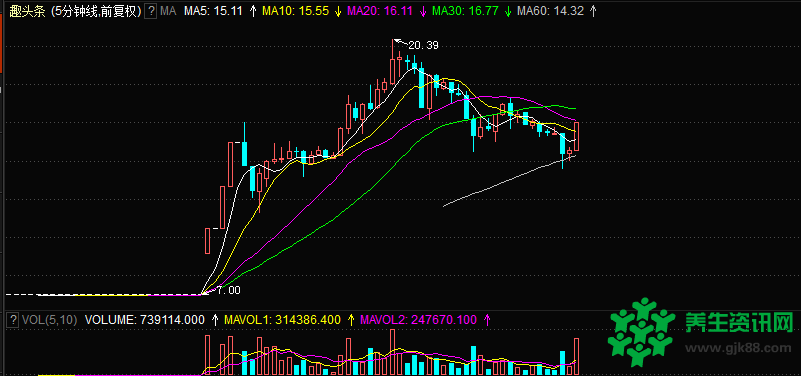Click the (5分钟线,前复权) period label

[96, 12]
